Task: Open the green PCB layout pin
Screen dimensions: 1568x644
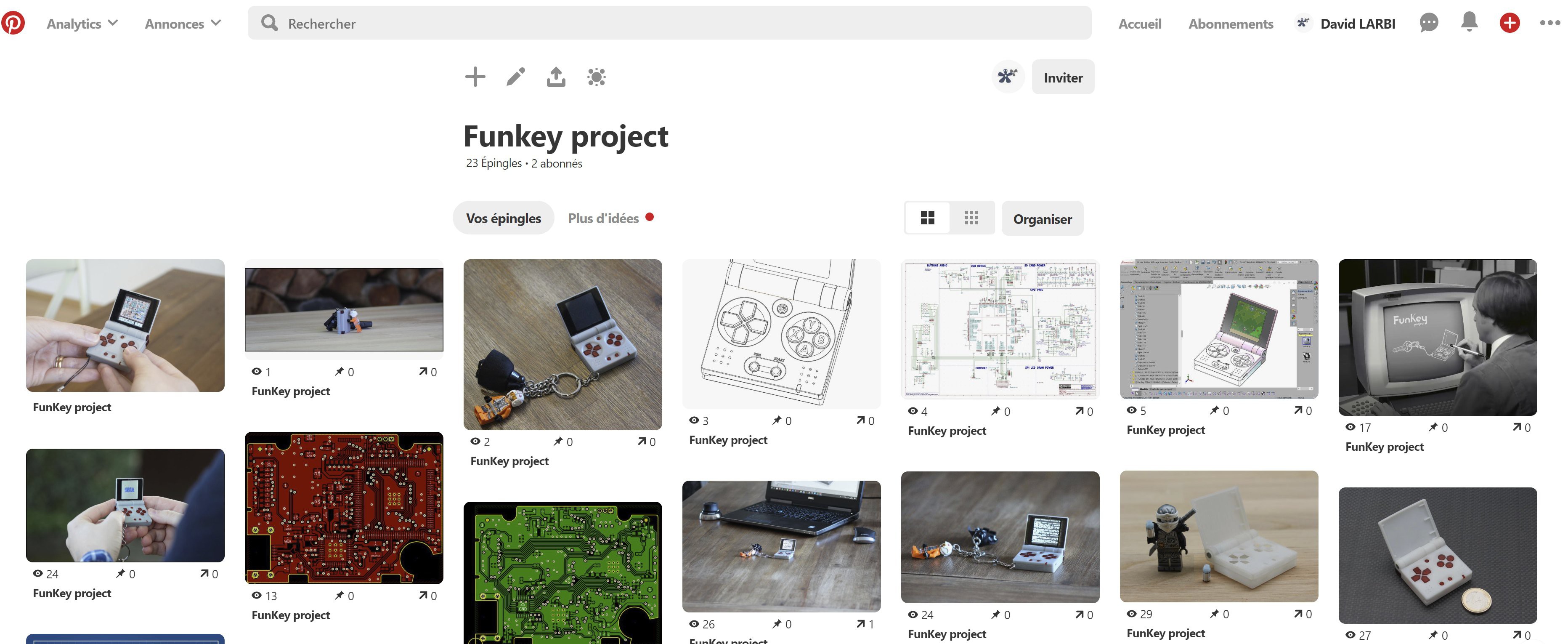Action: [562, 573]
